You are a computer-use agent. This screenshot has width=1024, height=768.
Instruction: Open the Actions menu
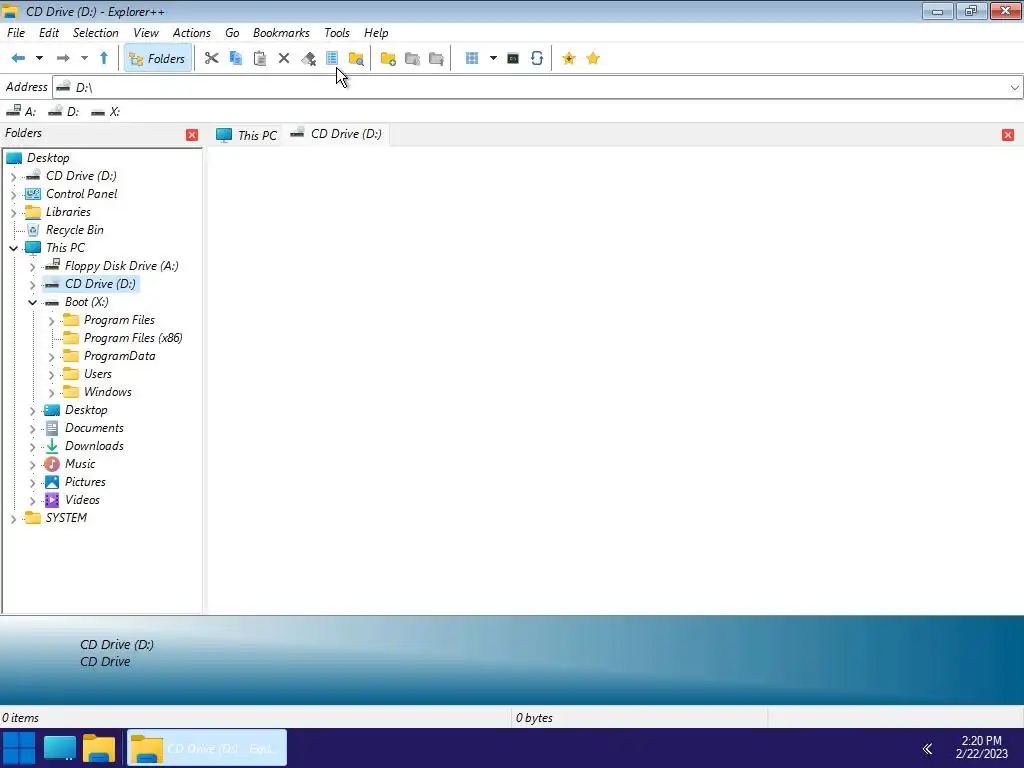[x=191, y=33]
